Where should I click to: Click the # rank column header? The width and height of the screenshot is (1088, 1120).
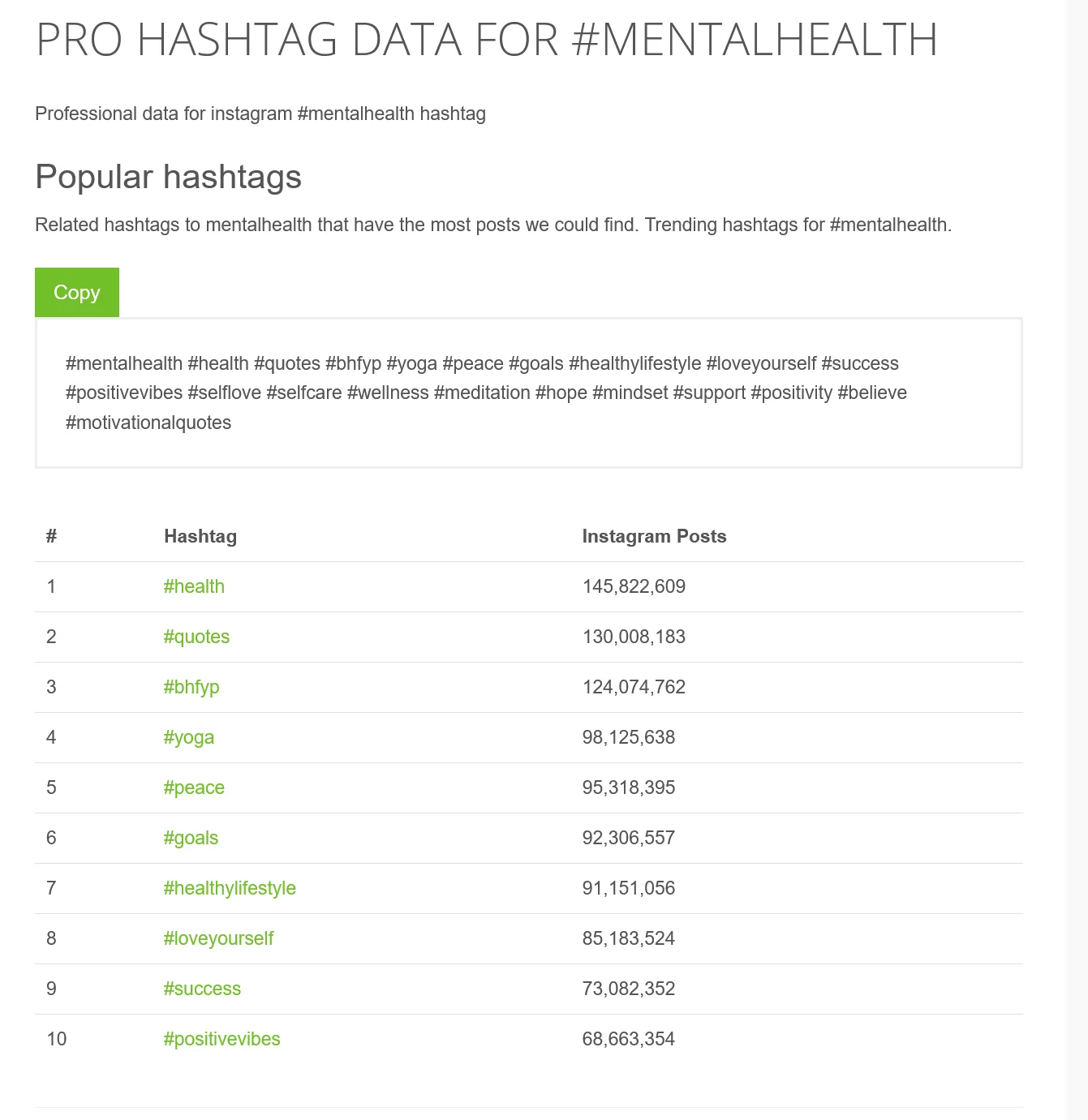pyautogui.click(x=51, y=536)
